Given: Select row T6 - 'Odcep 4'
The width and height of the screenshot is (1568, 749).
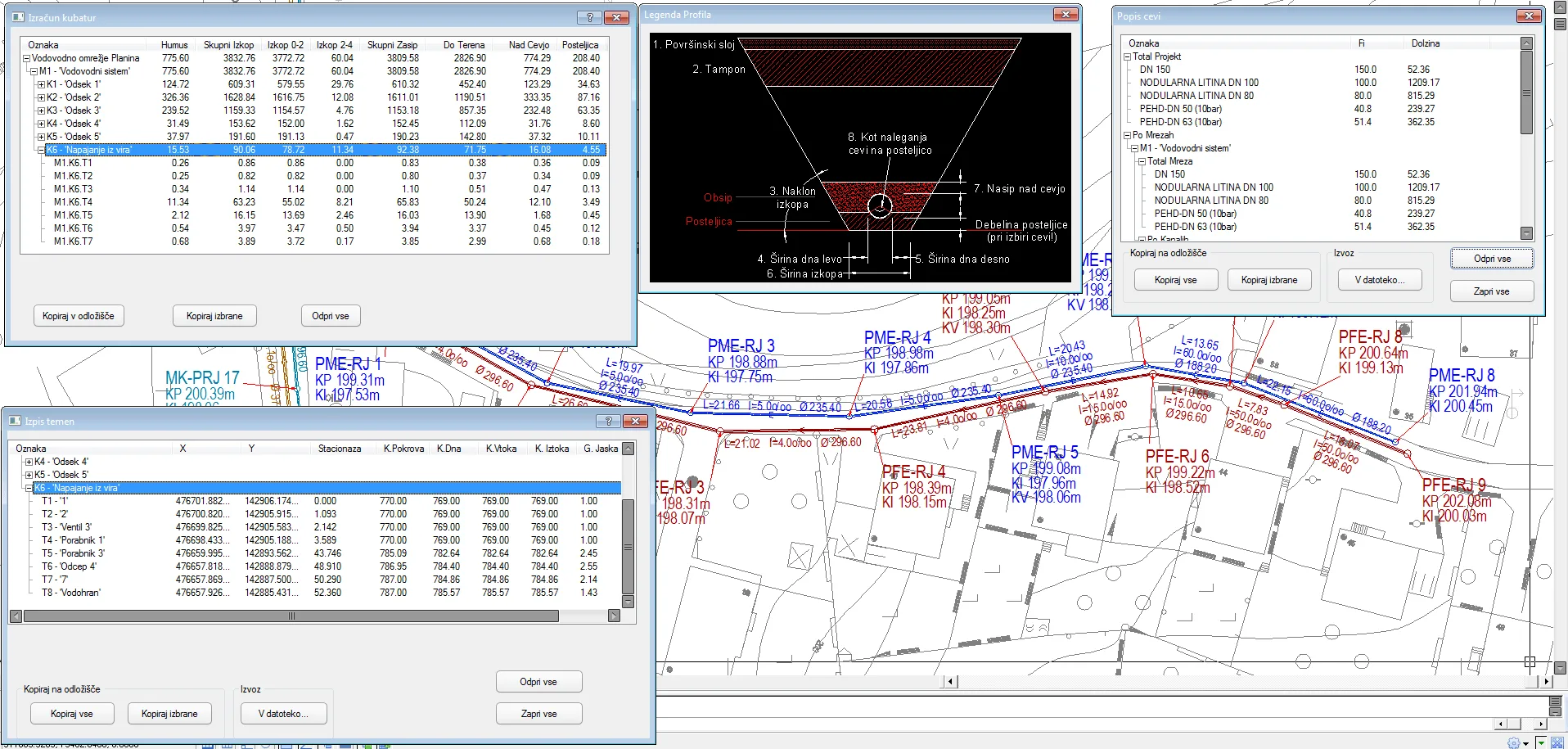Looking at the screenshot, I should (70, 566).
